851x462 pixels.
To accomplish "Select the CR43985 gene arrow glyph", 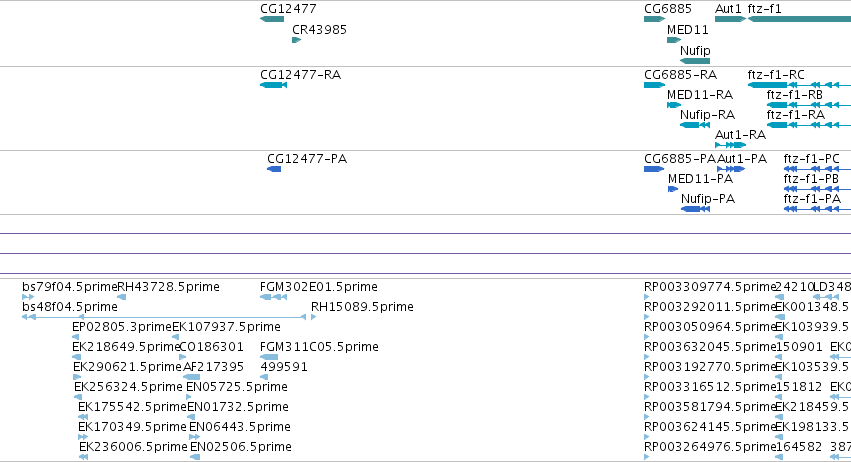I will click(296, 40).
